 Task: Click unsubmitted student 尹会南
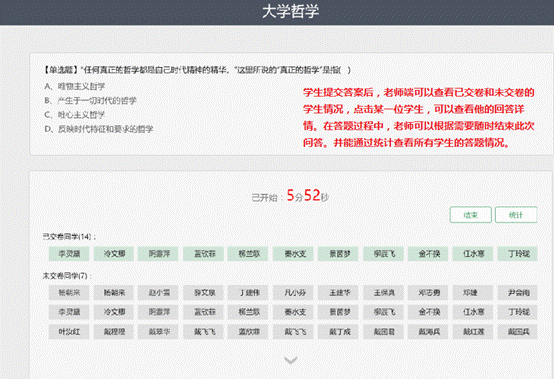(518, 292)
